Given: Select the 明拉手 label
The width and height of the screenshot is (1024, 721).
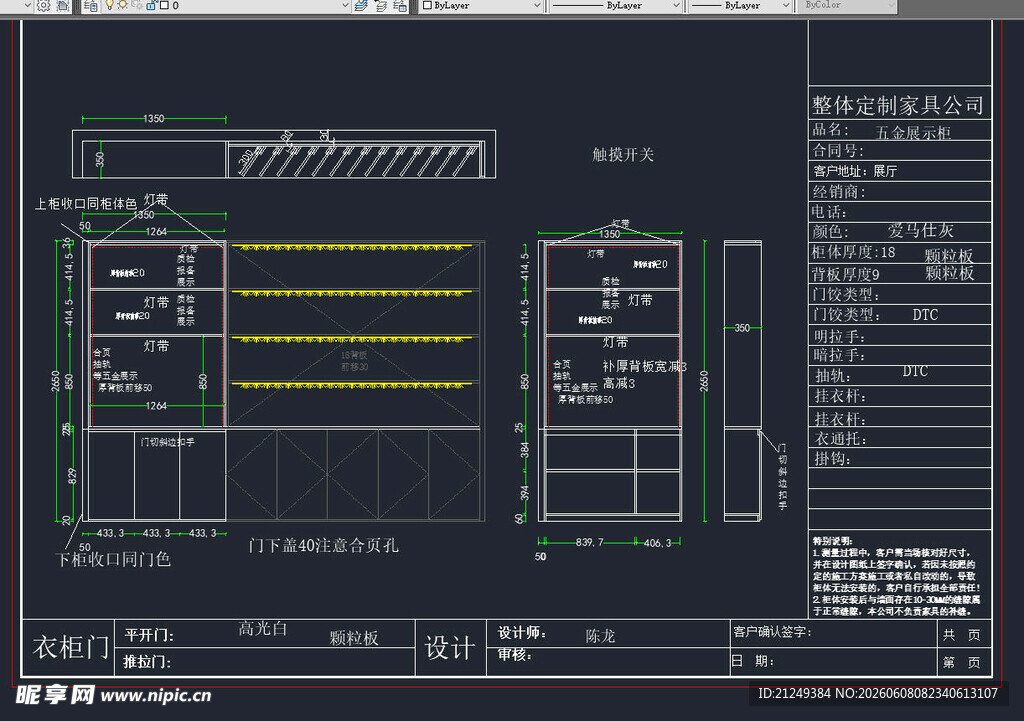Looking at the screenshot, I should [839, 337].
